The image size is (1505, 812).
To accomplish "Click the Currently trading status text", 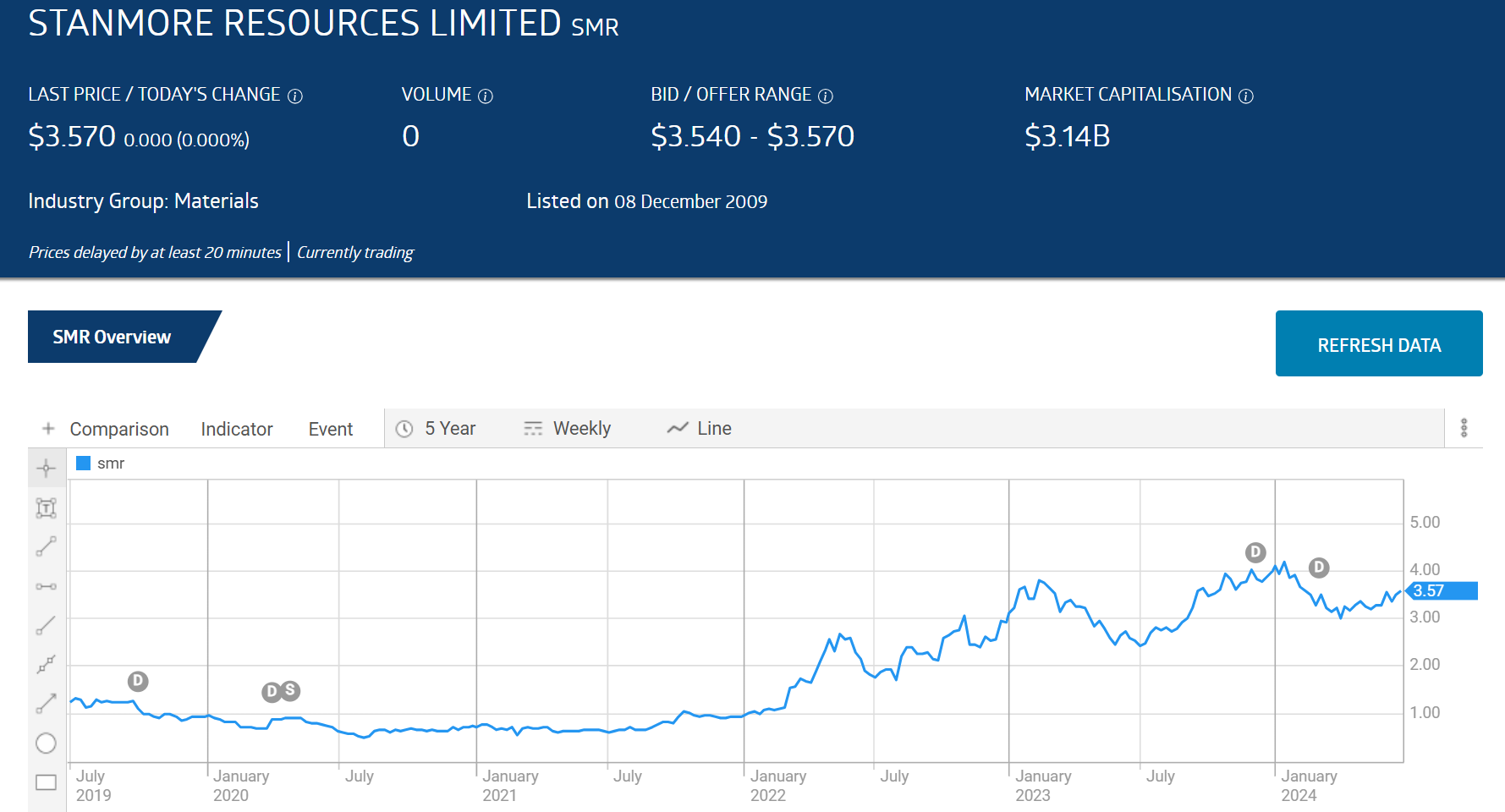I will (x=355, y=253).
